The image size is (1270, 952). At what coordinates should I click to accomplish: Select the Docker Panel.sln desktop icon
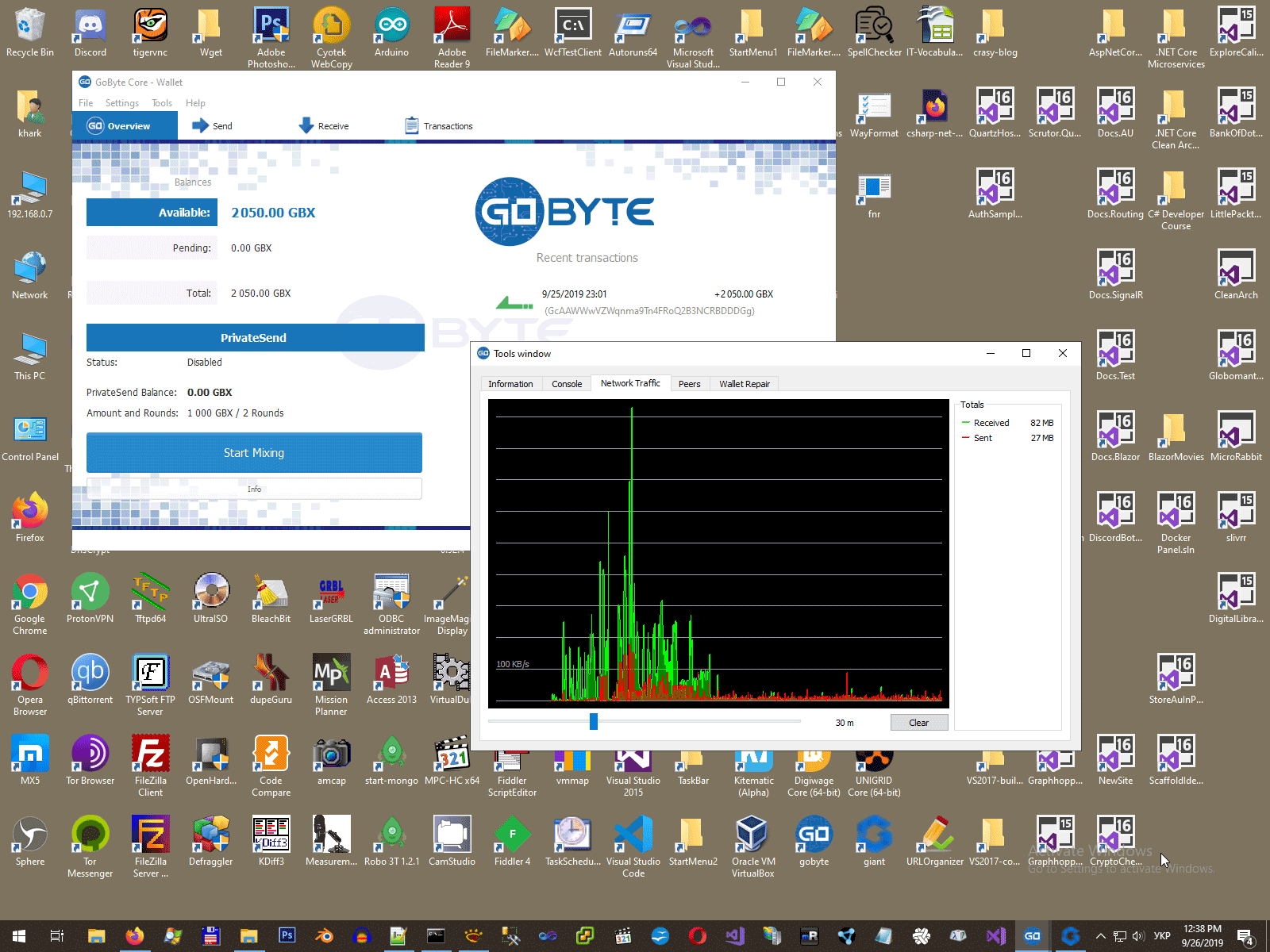click(x=1176, y=523)
